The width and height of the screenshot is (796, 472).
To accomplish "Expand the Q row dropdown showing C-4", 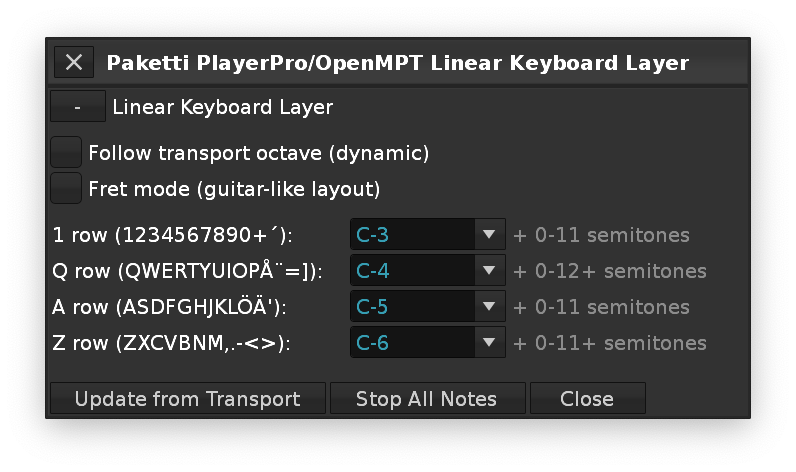I will tap(427, 271).
